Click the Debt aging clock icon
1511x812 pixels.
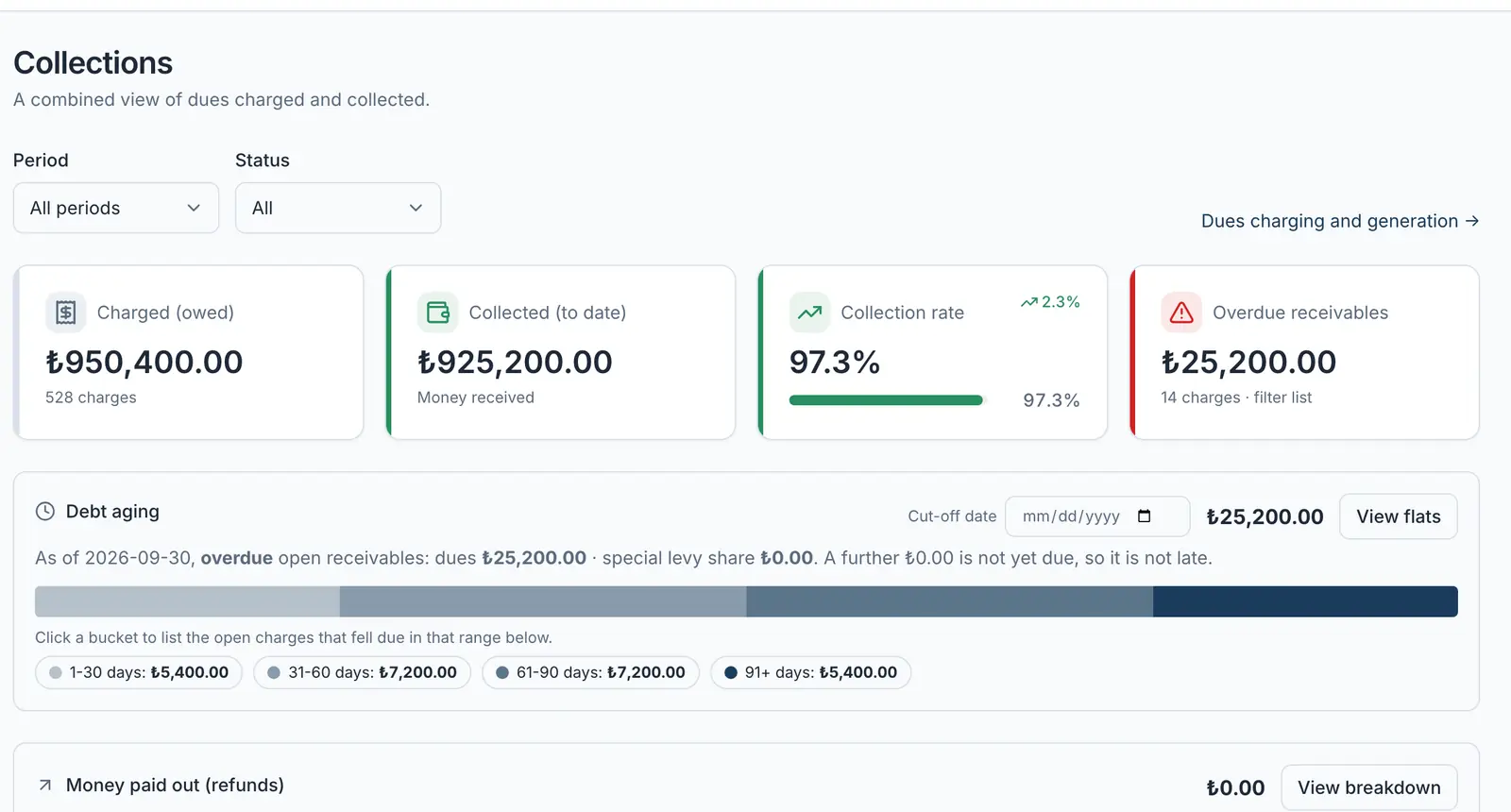tap(45, 512)
